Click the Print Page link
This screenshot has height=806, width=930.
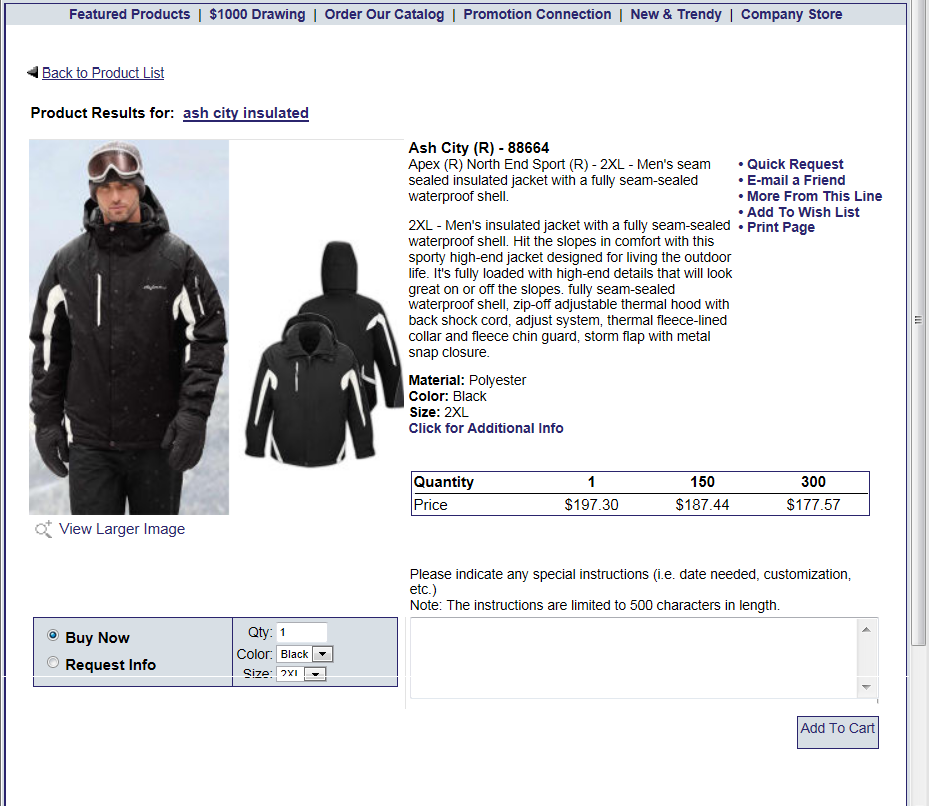781,227
